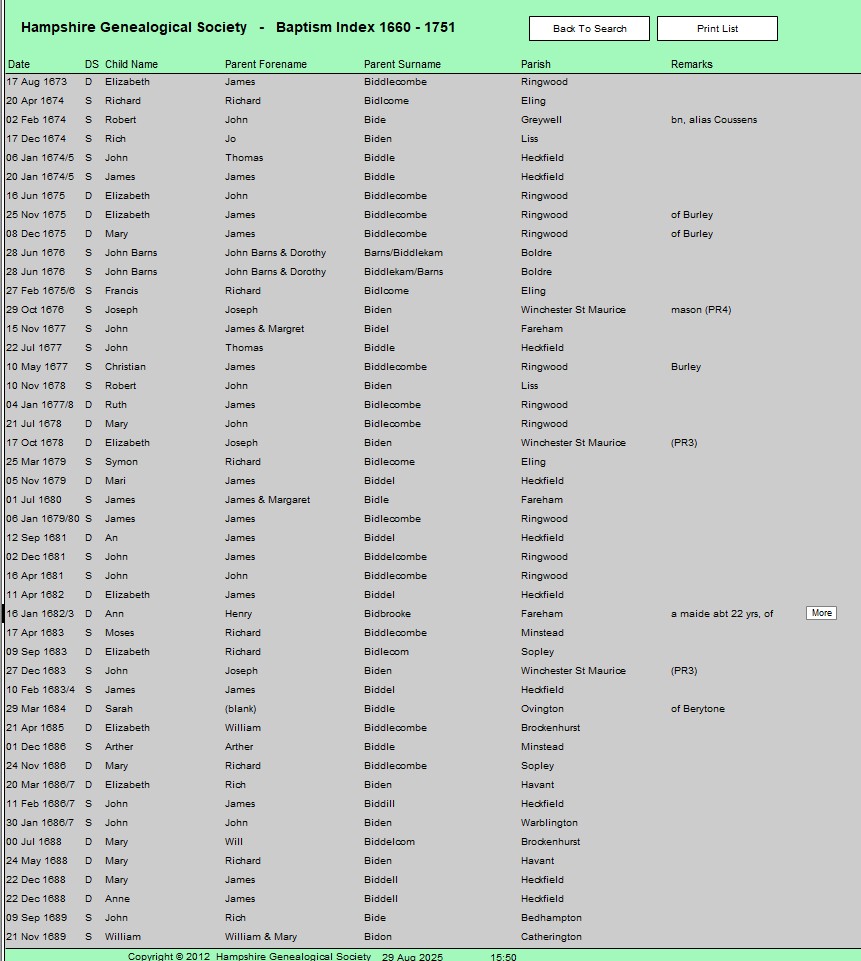Screen dimensions: 861x961
Task: Click child name Christian in the list
Action: click(x=125, y=367)
